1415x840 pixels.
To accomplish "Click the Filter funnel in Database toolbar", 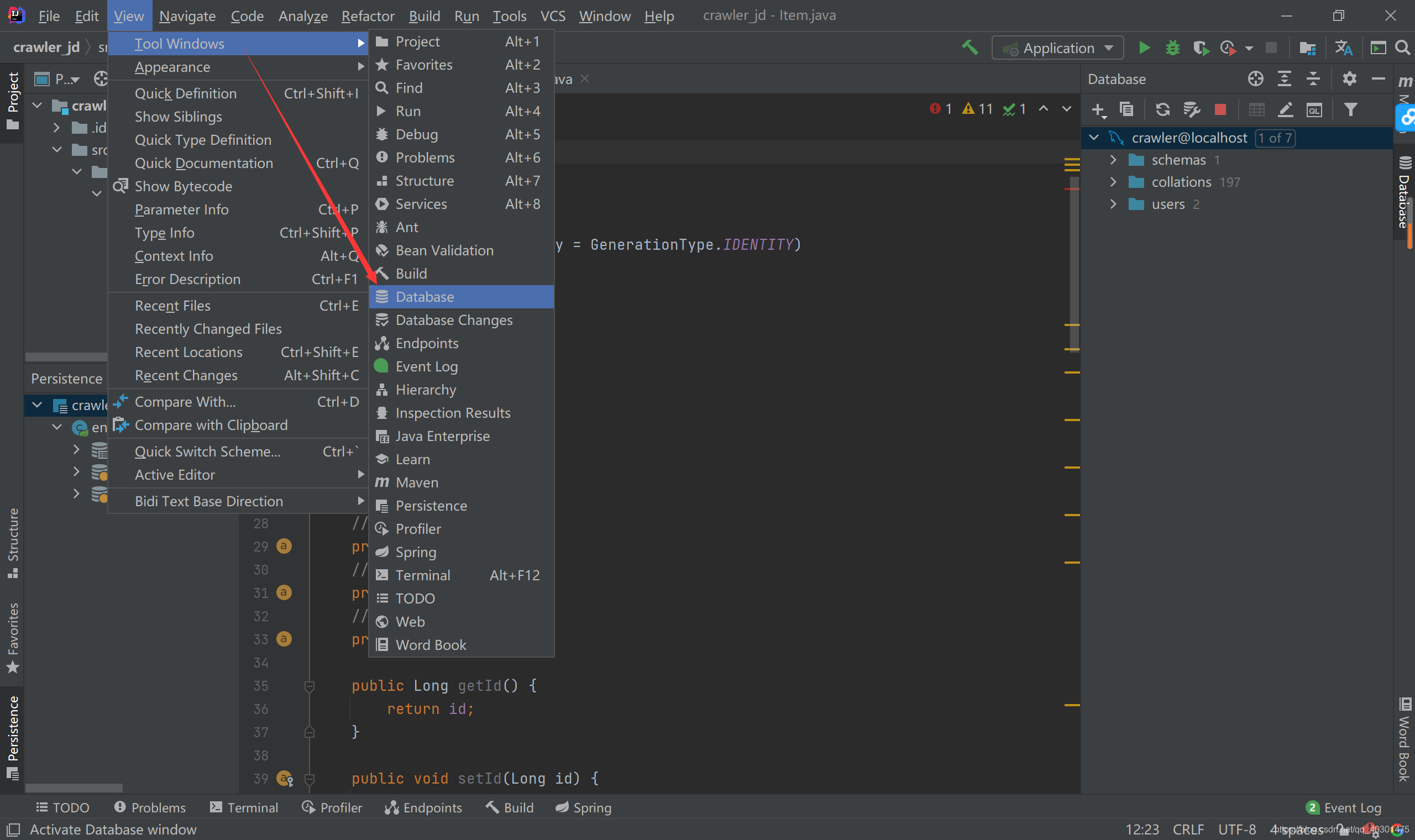I will (x=1350, y=109).
